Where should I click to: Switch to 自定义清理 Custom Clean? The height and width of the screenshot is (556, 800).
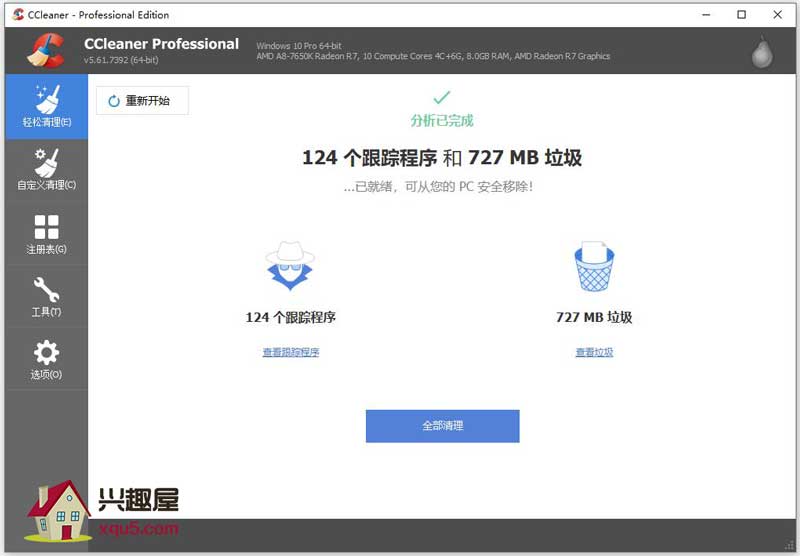point(46,170)
